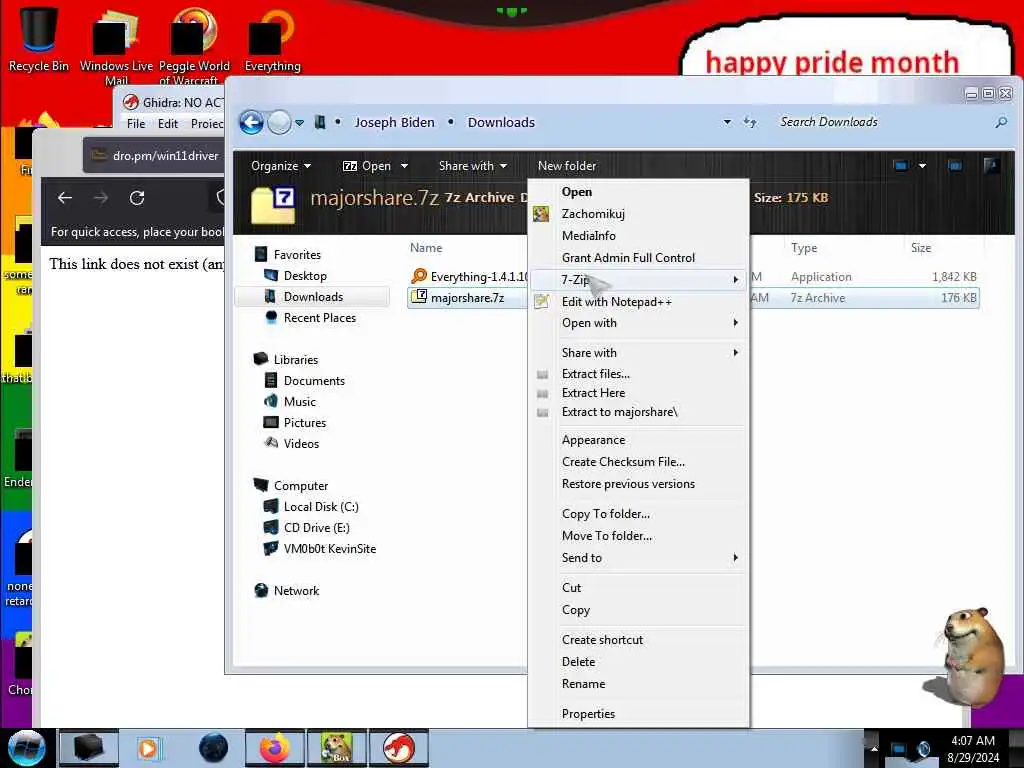Open Properties from the context menu
The height and width of the screenshot is (768, 1024).
point(639,714)
